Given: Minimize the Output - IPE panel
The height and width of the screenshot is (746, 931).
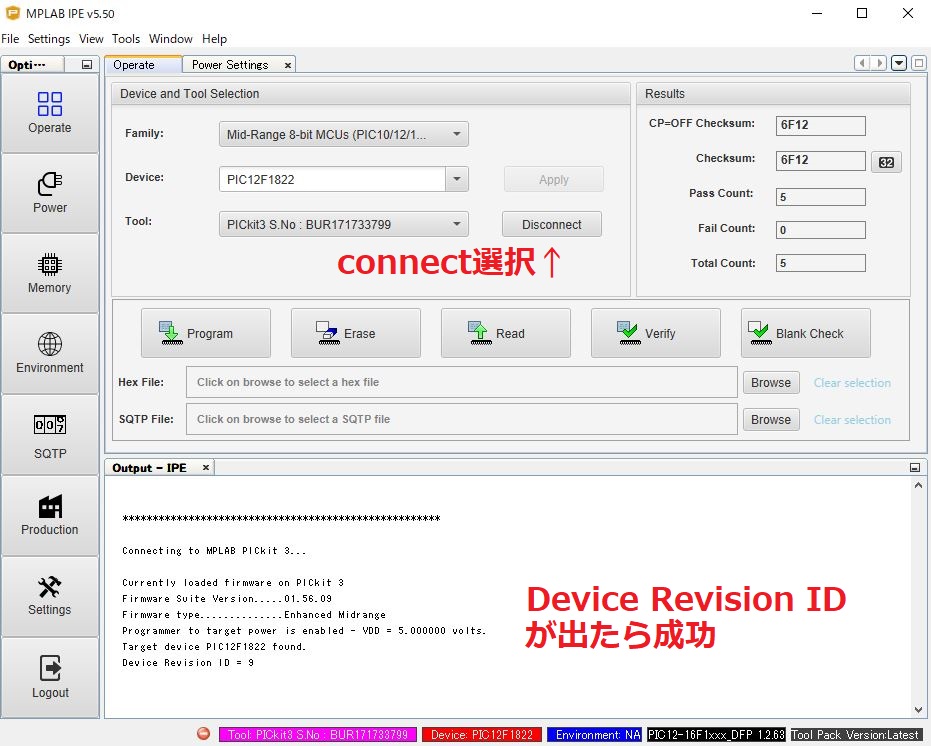Looking at the screenshot, I should tap(915, 467).
